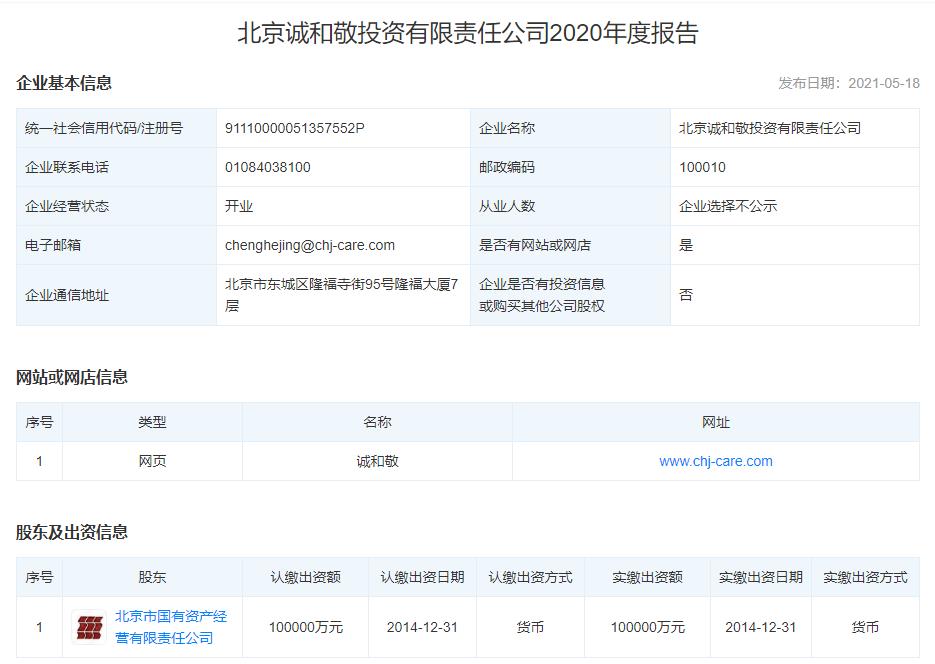This screenshot has width=935, height=664.
Task: Click the 认缴出资额 column header
Action: pyautogui.click(x=305, y=578)
